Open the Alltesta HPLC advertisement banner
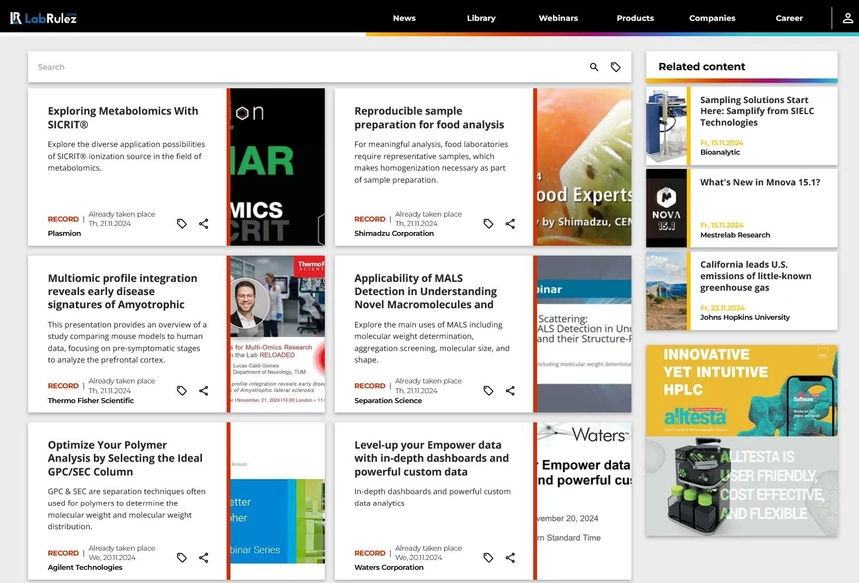This screenshot has width=859, height=583. 741,440
